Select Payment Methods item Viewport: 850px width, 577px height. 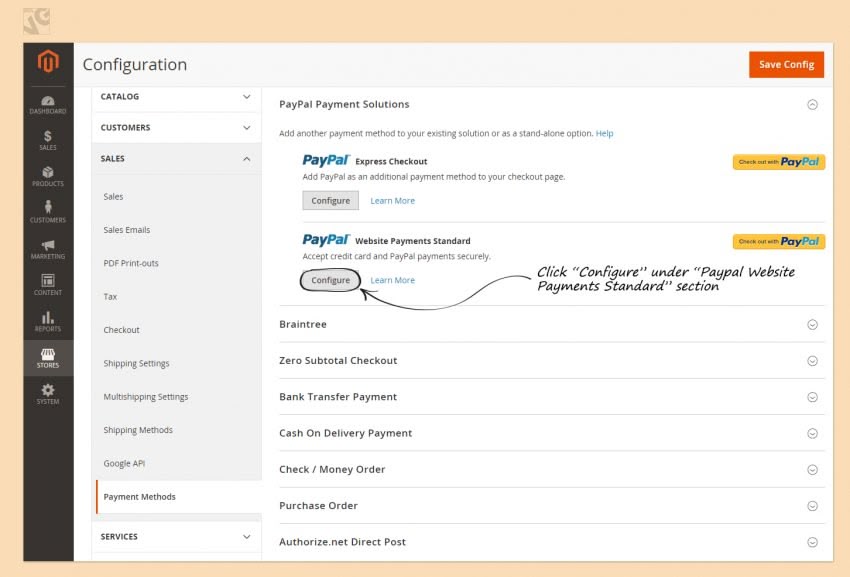tap(178, 497)
